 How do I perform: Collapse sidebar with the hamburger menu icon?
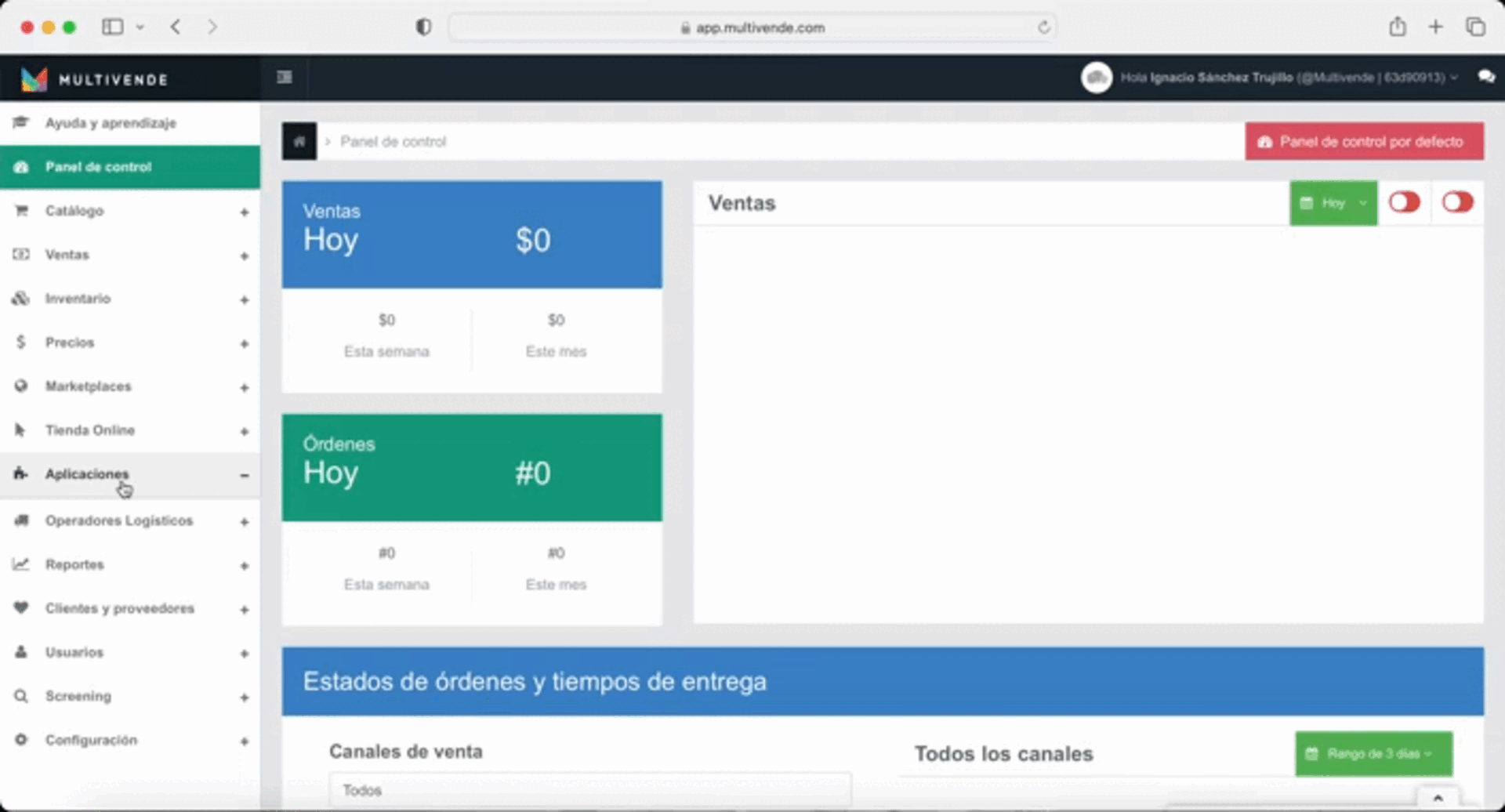[x=285, y=78]
